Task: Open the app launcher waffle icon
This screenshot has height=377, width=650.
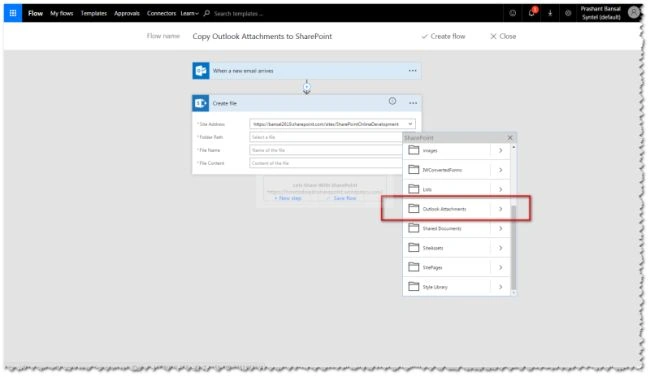Action: [13, 13]
